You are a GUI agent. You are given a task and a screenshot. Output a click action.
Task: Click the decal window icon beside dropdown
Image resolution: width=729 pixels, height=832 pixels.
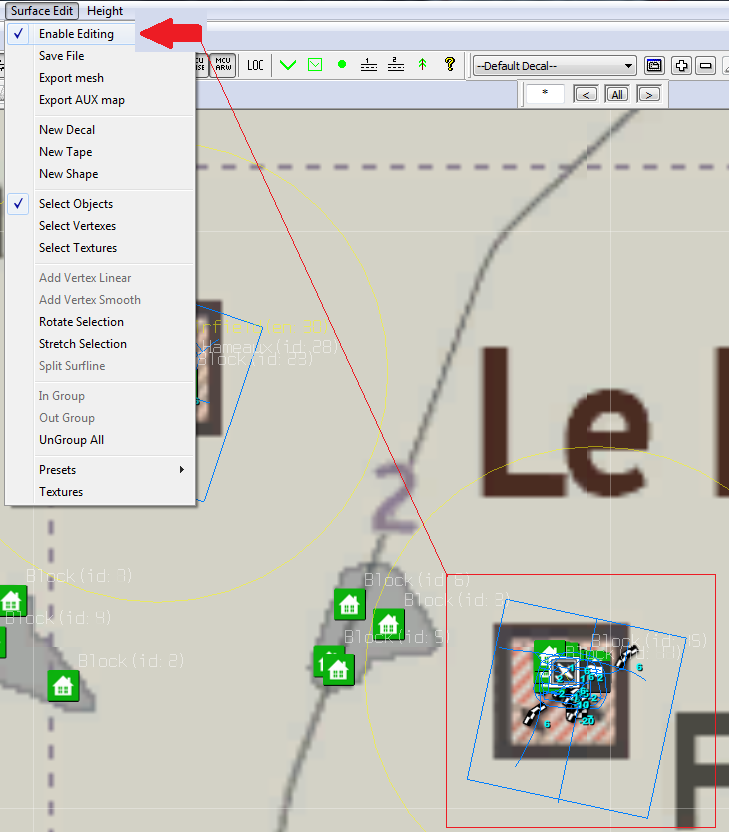654,66
